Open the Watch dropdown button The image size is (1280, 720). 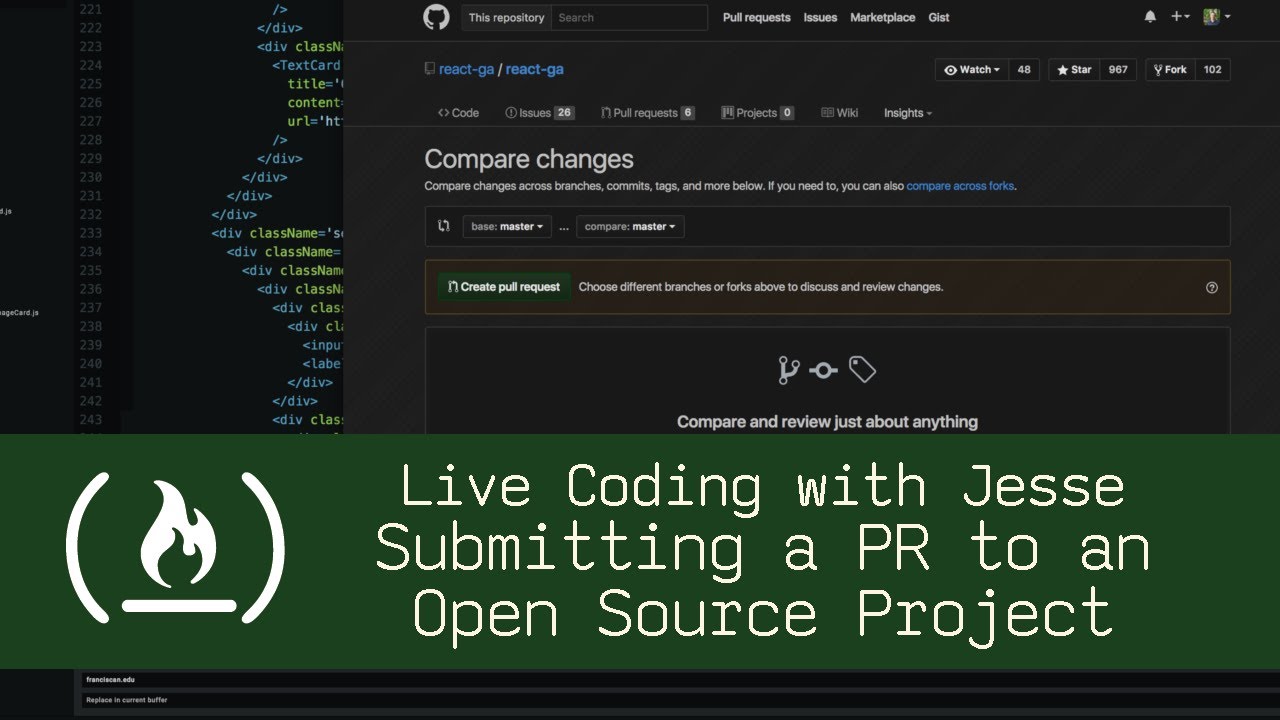click(972, 70)
